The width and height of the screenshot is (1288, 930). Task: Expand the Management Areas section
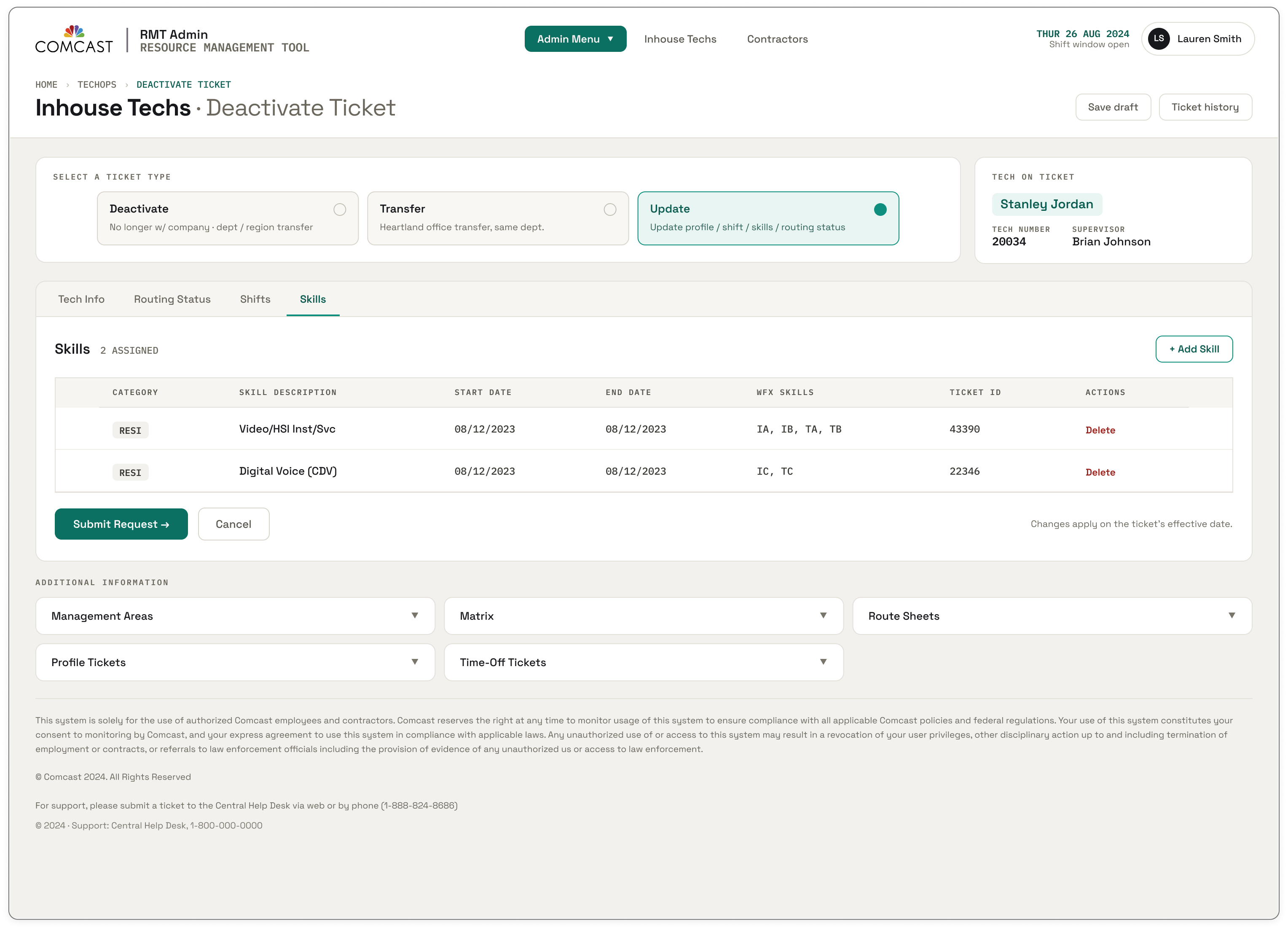pos(235,616)
